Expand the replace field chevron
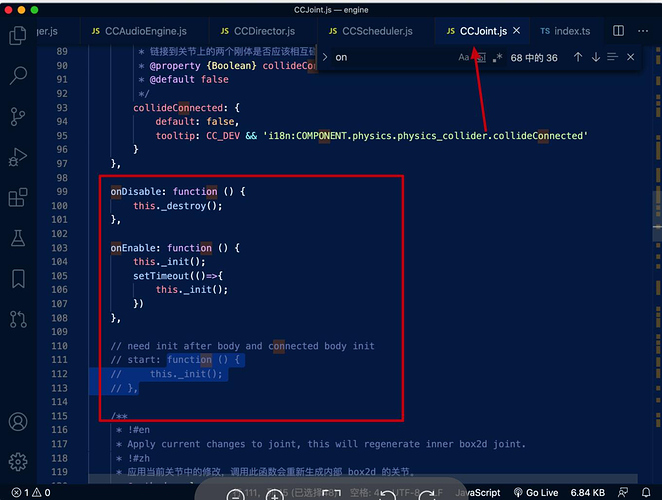 click(325, 57)
